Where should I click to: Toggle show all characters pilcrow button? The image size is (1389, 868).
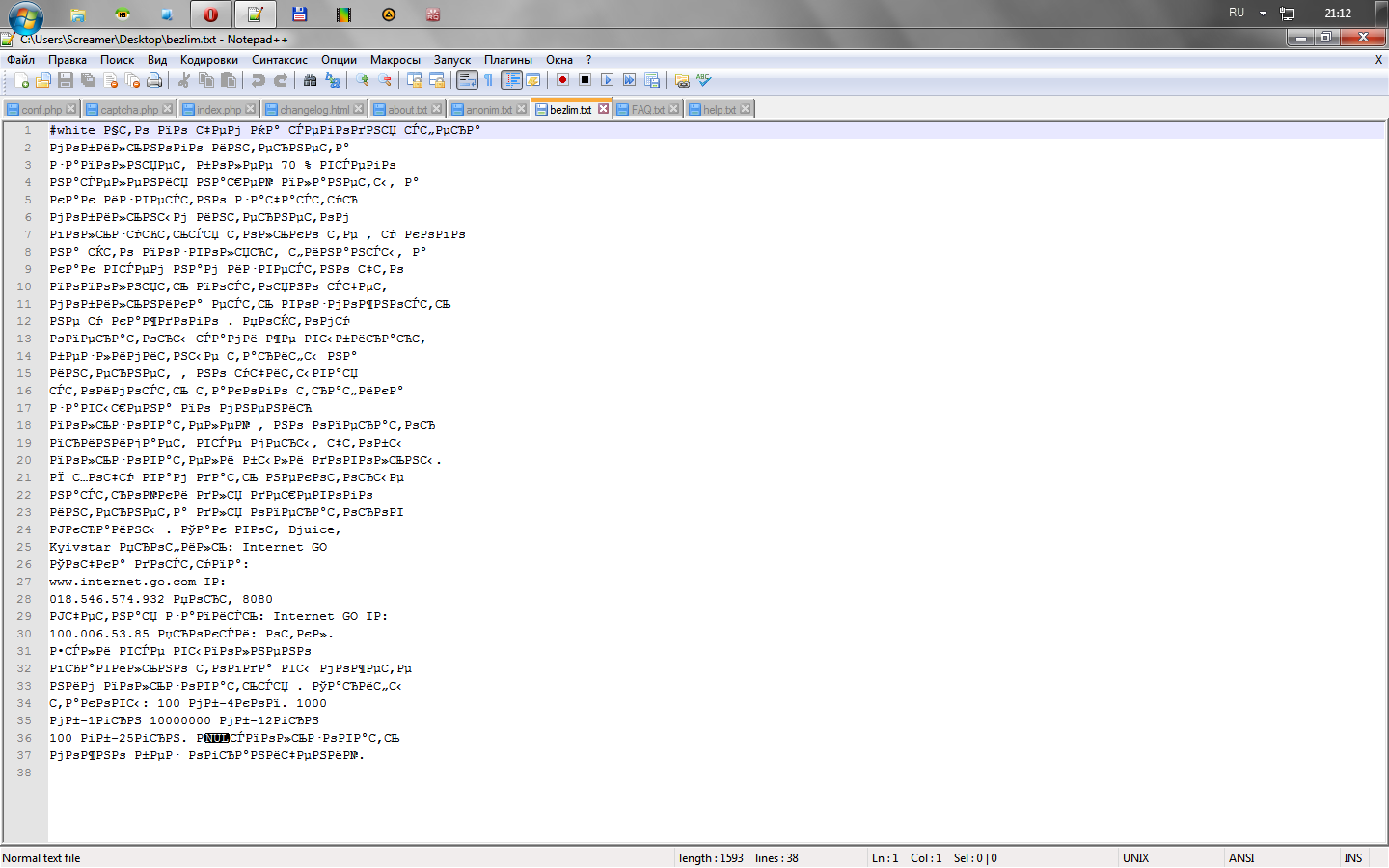coord(489,81)
